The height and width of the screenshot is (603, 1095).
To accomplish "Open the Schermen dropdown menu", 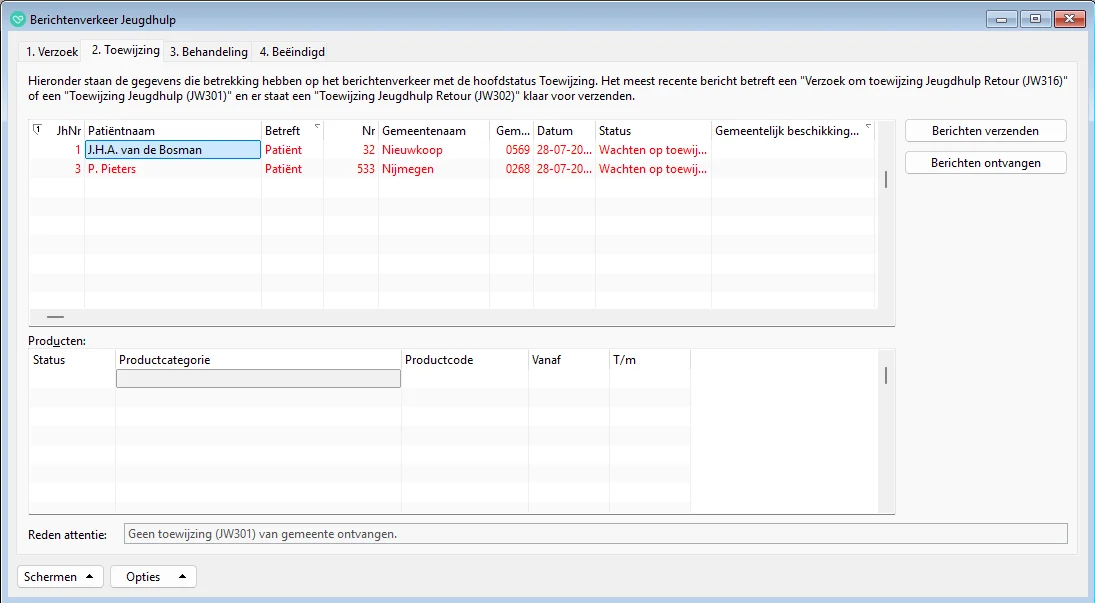I will tap(60, 577).
